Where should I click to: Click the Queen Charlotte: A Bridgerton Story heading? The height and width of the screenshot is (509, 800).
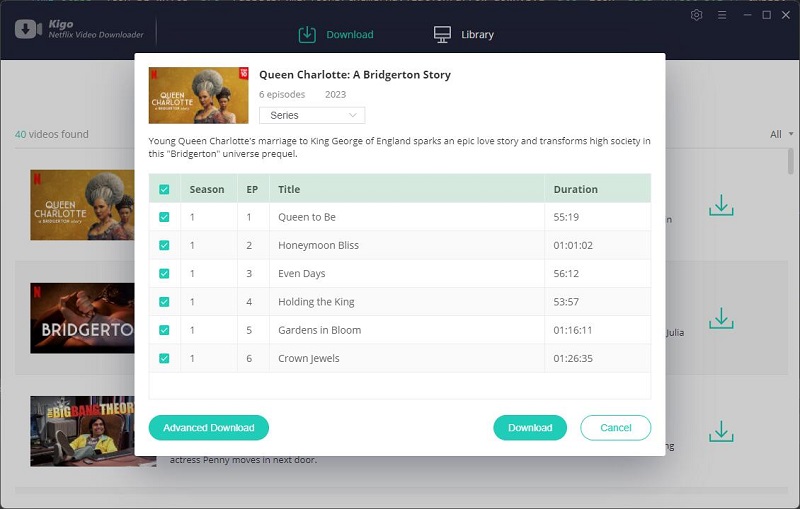pos(355,75)
